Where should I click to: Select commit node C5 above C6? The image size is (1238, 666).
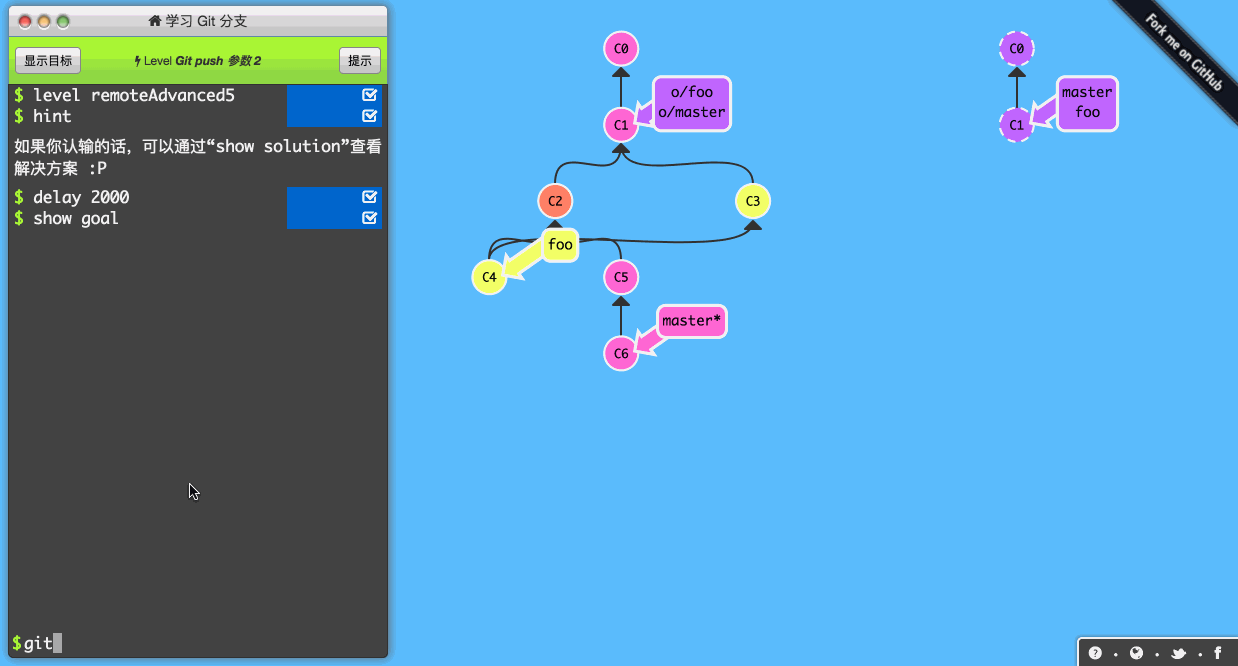(x=621, y=276)
